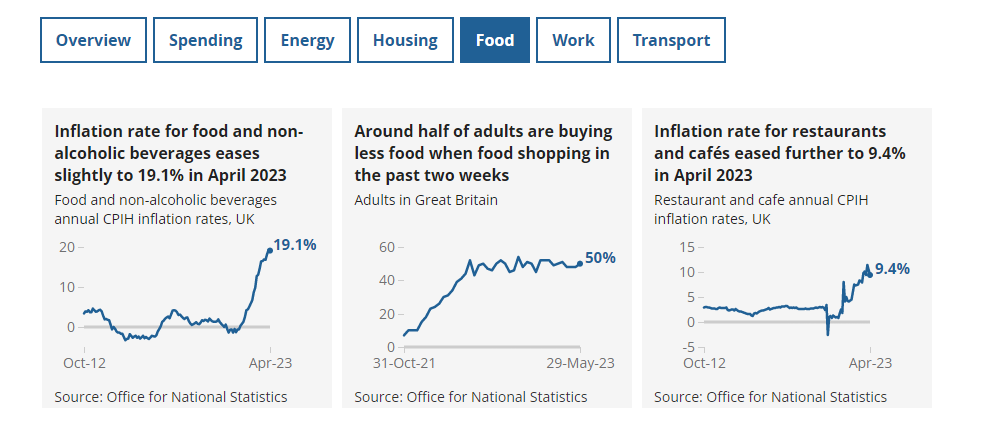982x441 pixels.
Task: Click the source text under the restaurants card
Action: click(x=770, y=397)
